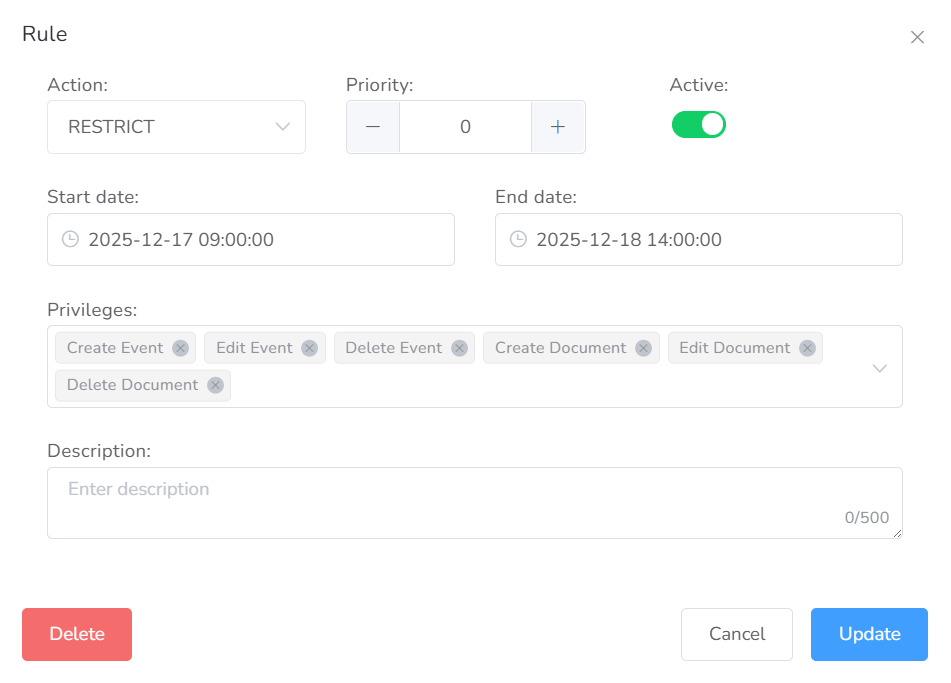Click the clock icon in End date
The height and width of the screenshot is (683, 951).
tap(518, 240)
